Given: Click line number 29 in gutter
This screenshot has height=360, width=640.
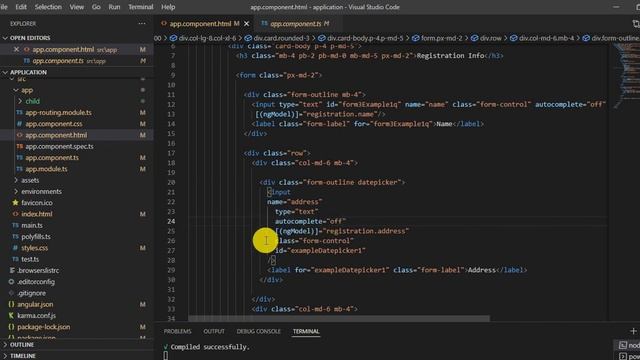Looking at the screenshot, I should click(171, 270).
